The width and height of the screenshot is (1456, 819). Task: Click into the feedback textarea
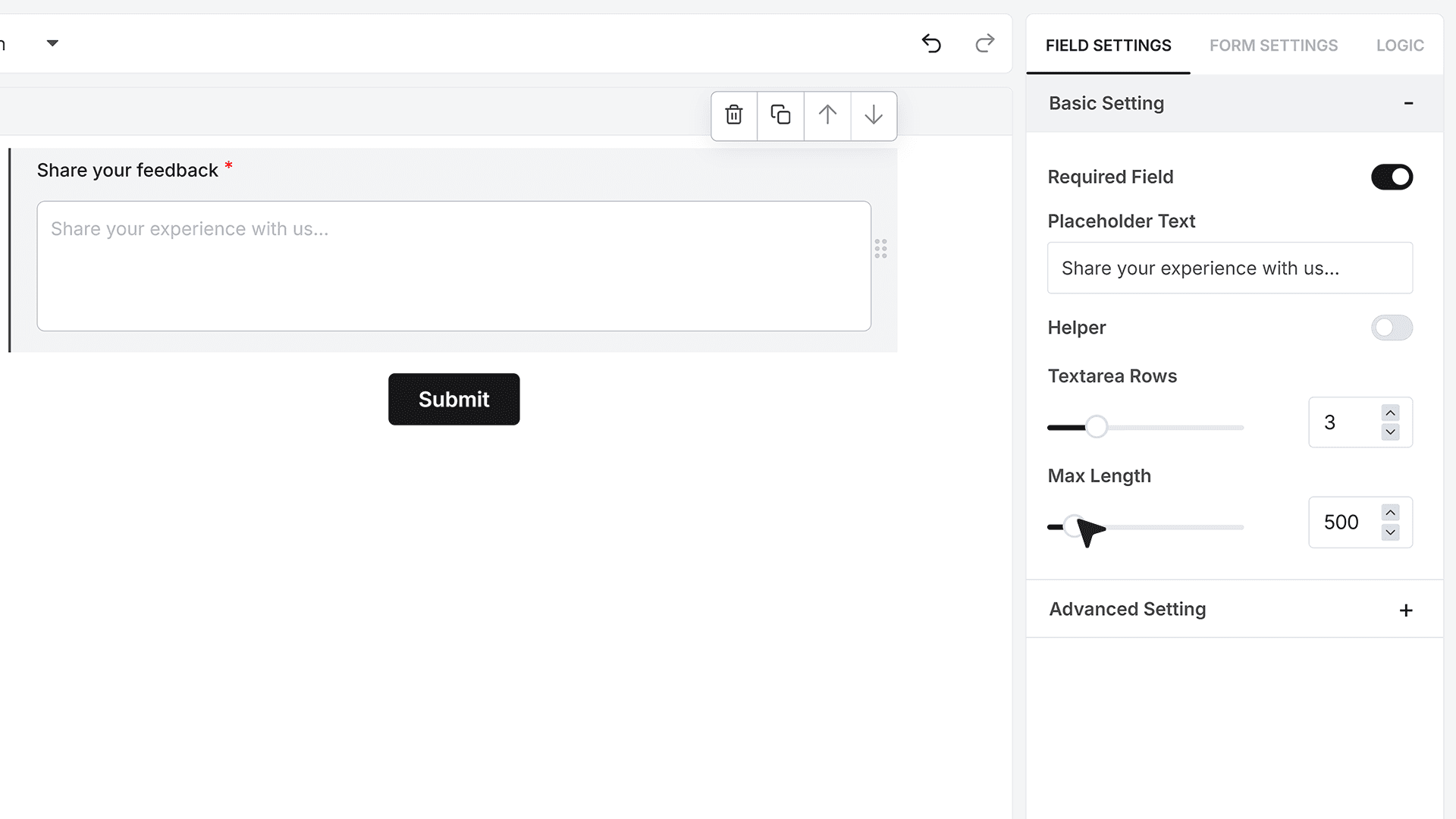coord(453,265)
